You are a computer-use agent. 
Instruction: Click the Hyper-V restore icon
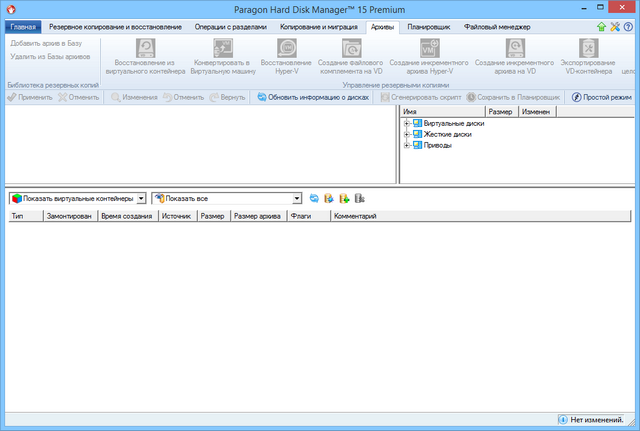pyautogui.click(x=286, y=47)
